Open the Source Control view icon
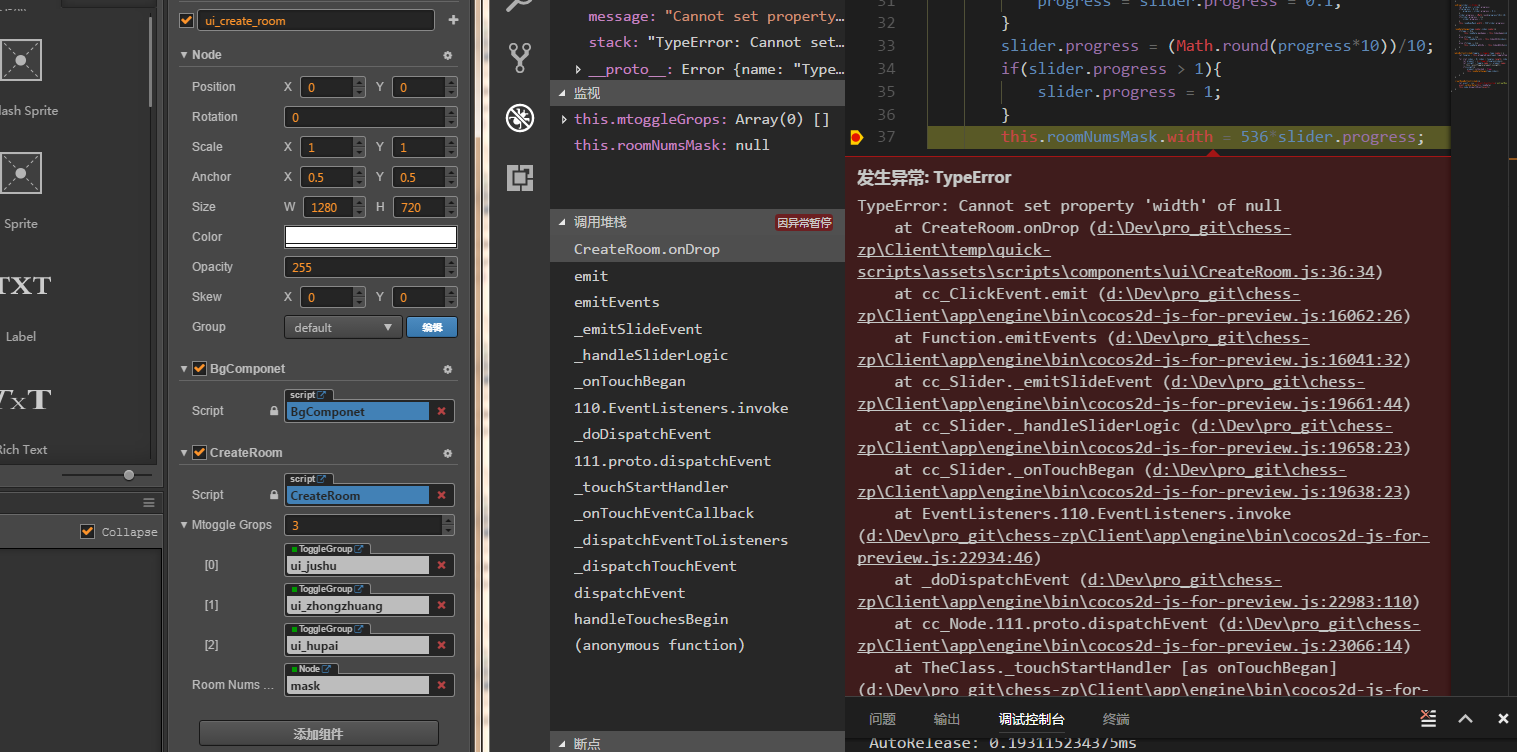1517x752 pixels. point(520,57)
